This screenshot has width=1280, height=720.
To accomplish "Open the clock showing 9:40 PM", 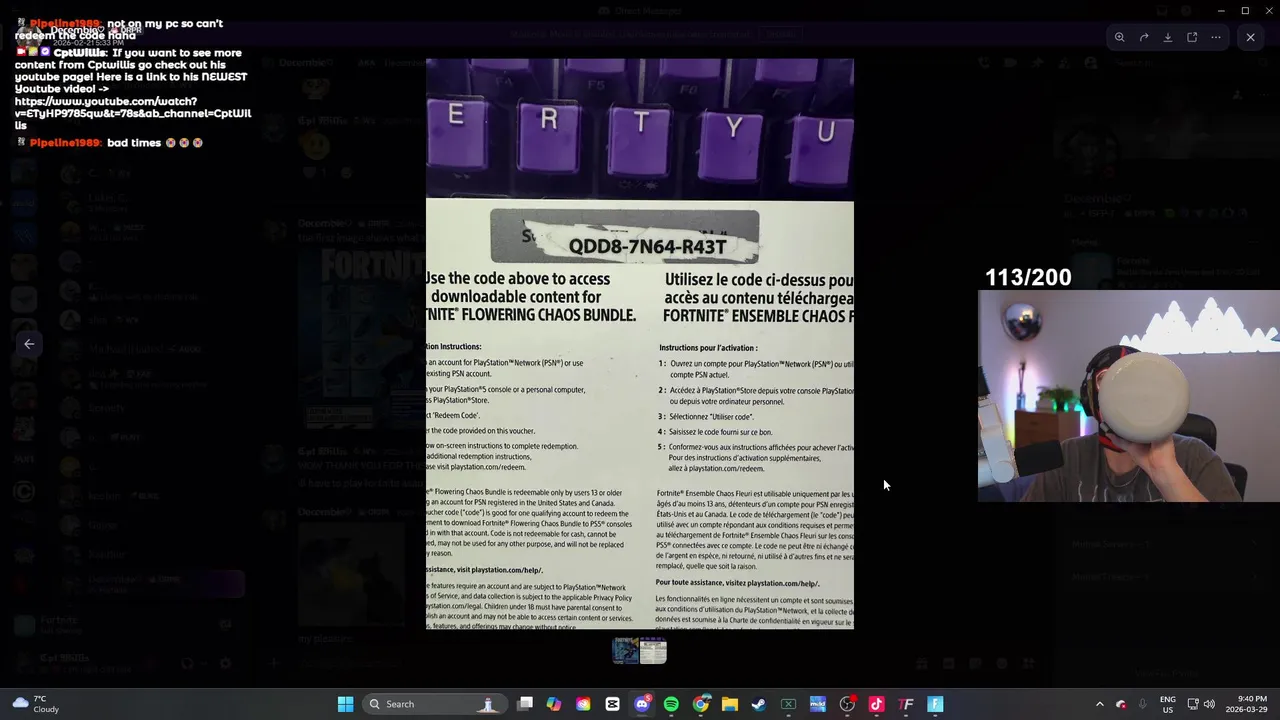I will (1246, 704).
